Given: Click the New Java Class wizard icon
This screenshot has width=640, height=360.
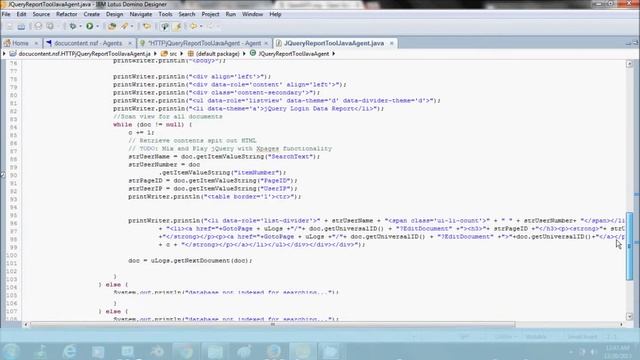Looking at the screenshot, I should [x=124, y=27].
